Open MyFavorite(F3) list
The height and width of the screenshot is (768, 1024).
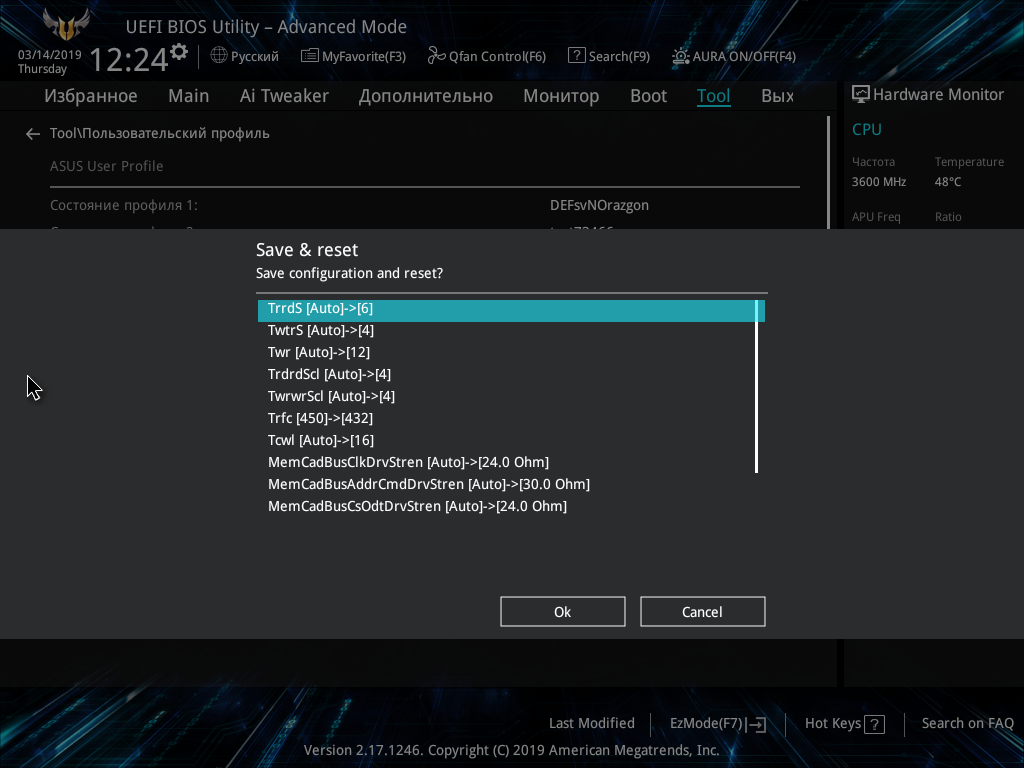(353, 56)
